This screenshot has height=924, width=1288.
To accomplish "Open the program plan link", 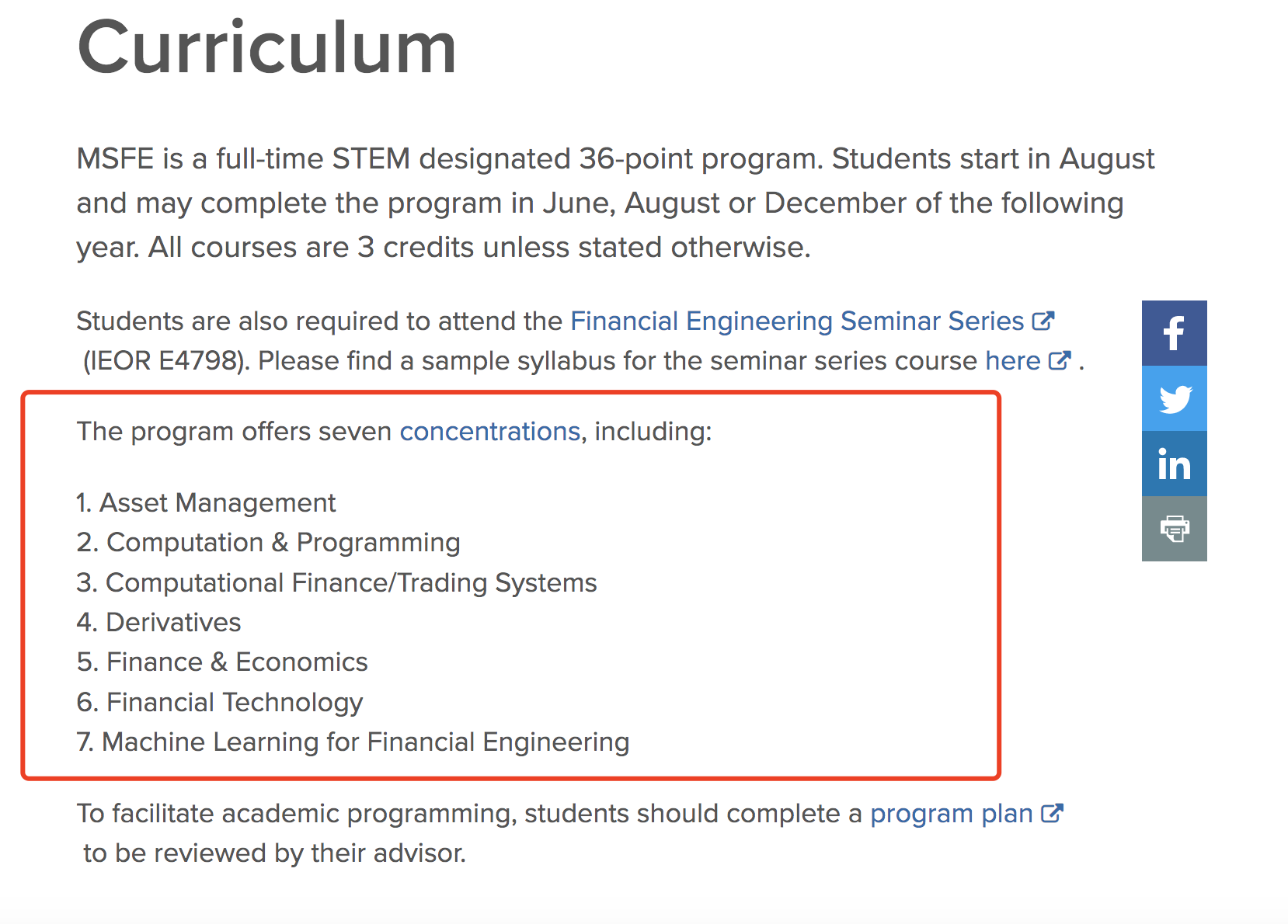I will pos(952,813).
